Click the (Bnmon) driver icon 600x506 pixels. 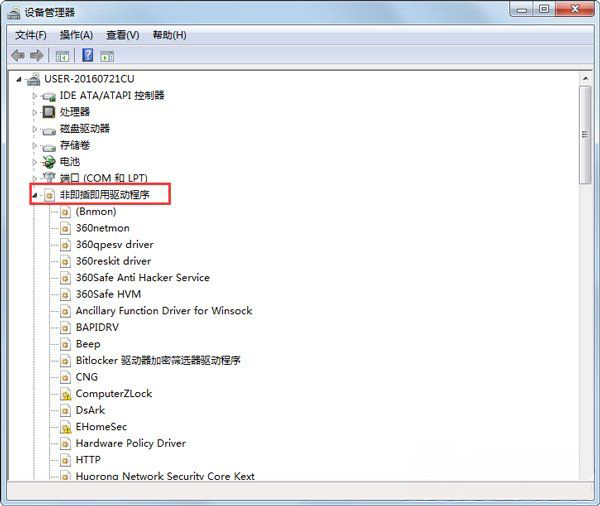65,212
